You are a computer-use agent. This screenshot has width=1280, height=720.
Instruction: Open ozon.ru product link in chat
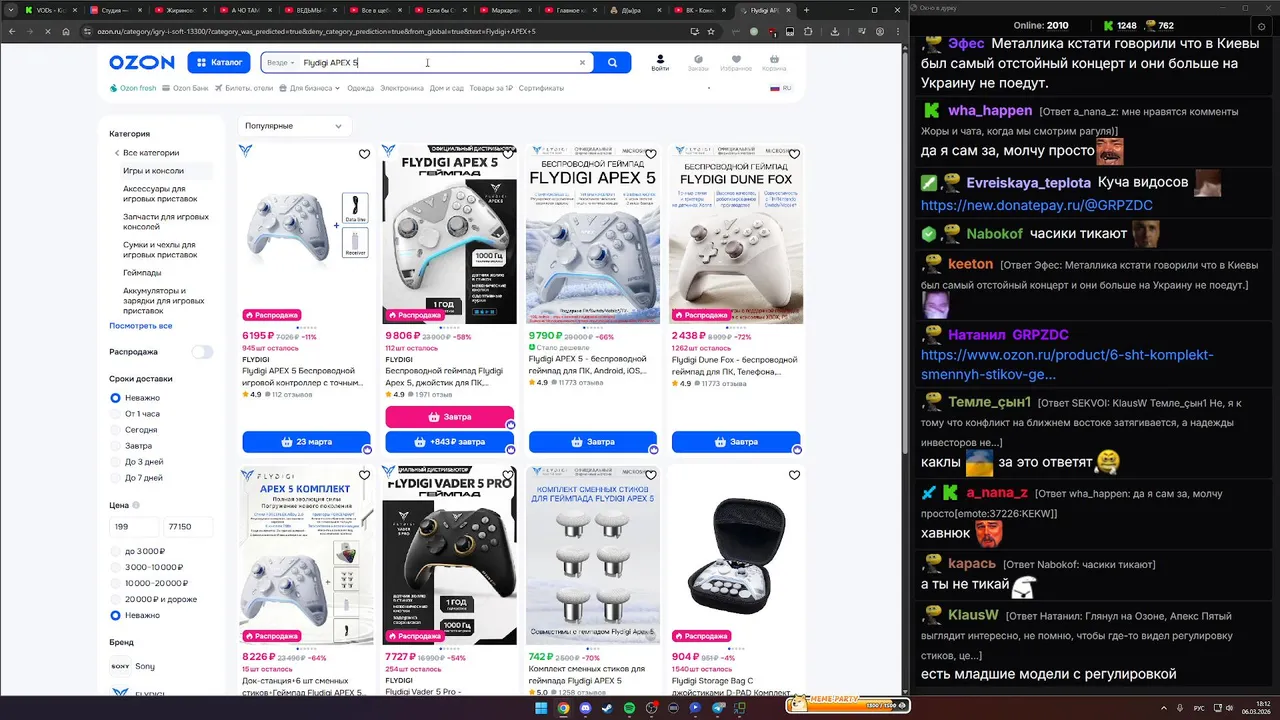point(1067,364)
